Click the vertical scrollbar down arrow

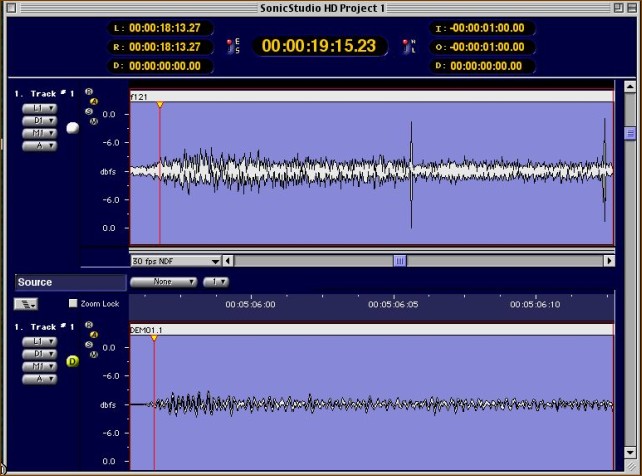630,452
